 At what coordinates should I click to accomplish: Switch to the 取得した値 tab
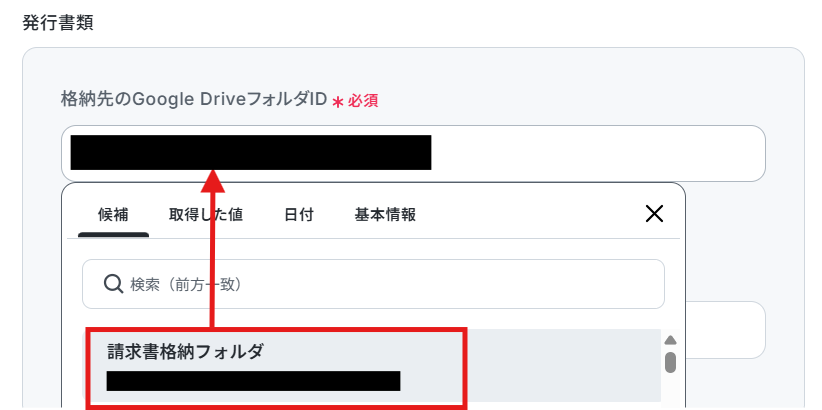click(x=206, y=215)
